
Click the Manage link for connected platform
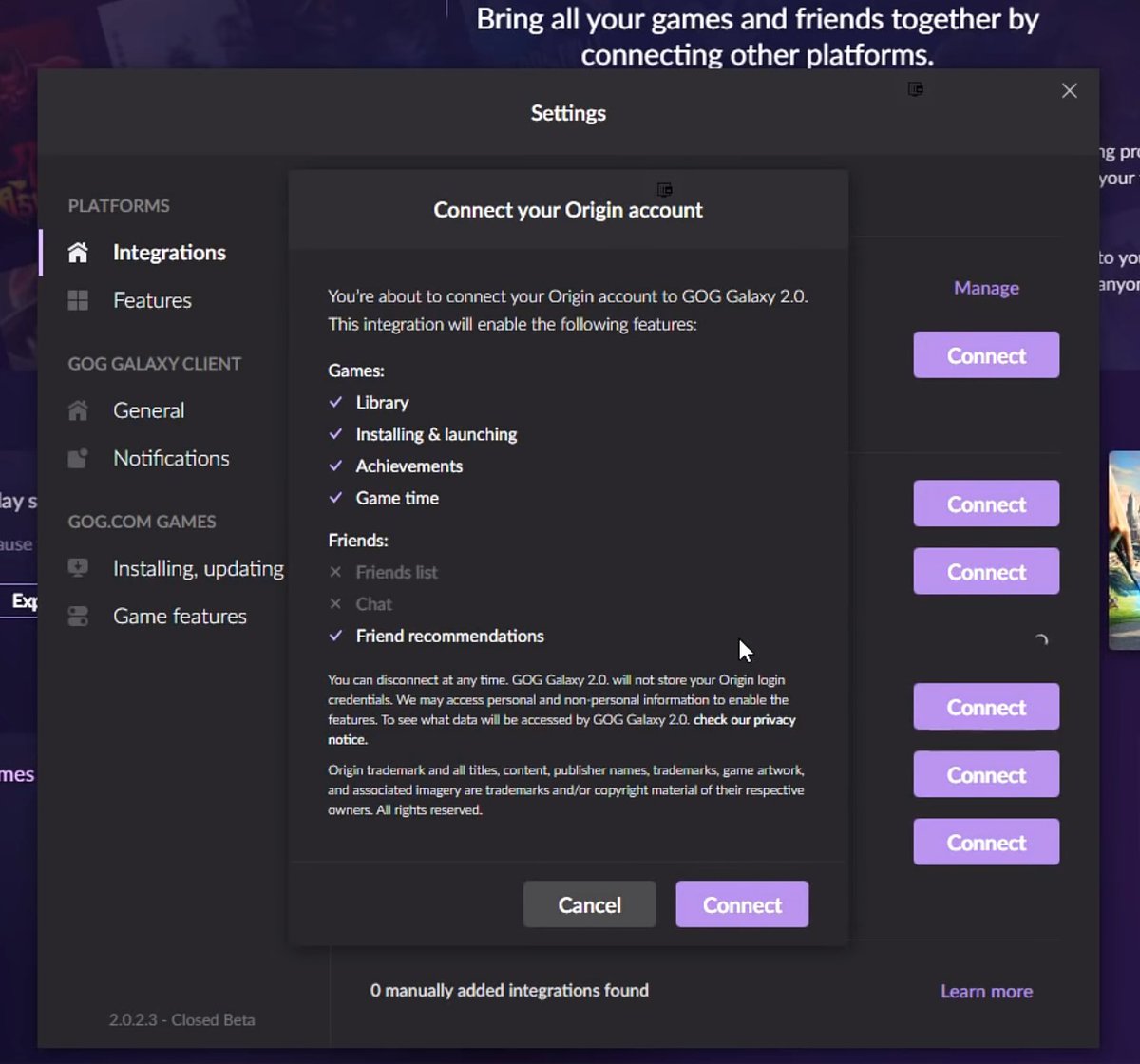986,288
